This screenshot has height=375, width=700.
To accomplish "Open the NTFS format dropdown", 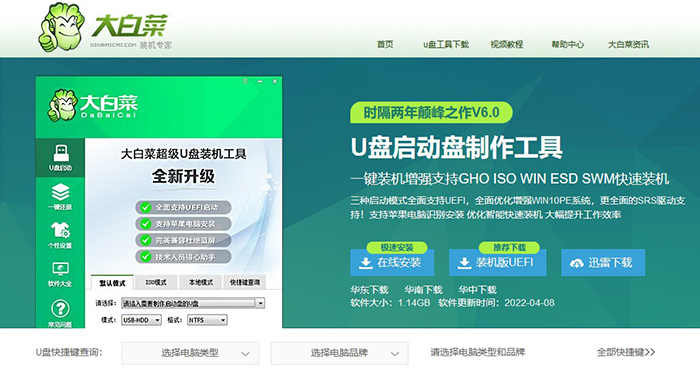I will click(x=207, y=320).
